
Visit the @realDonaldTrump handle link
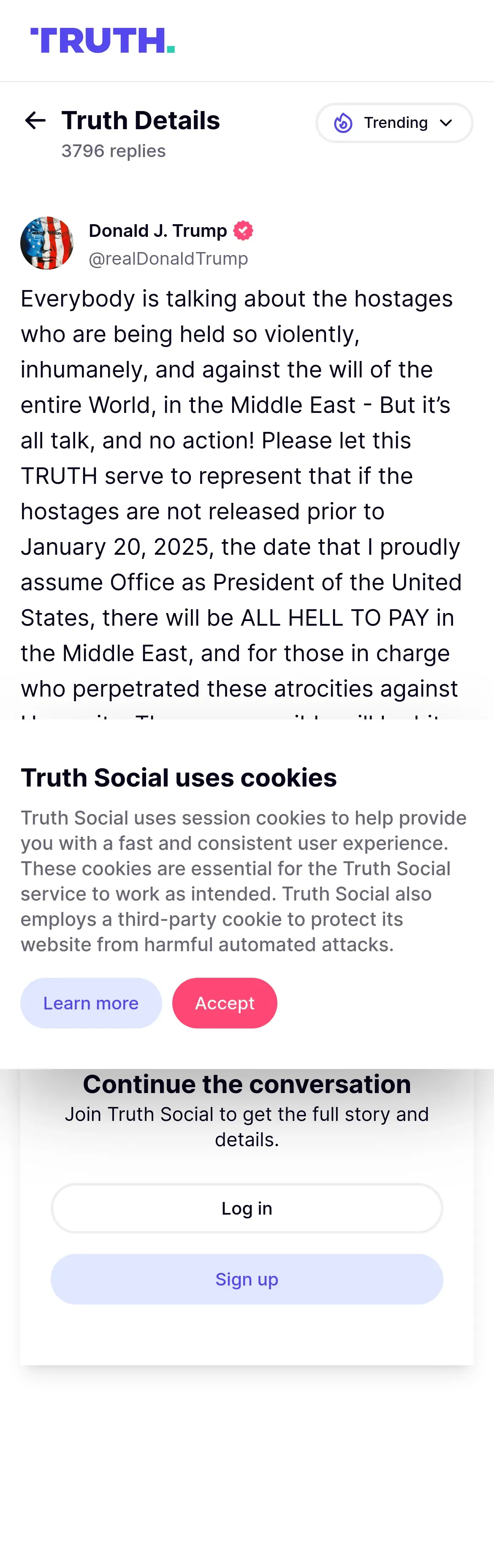168,259
